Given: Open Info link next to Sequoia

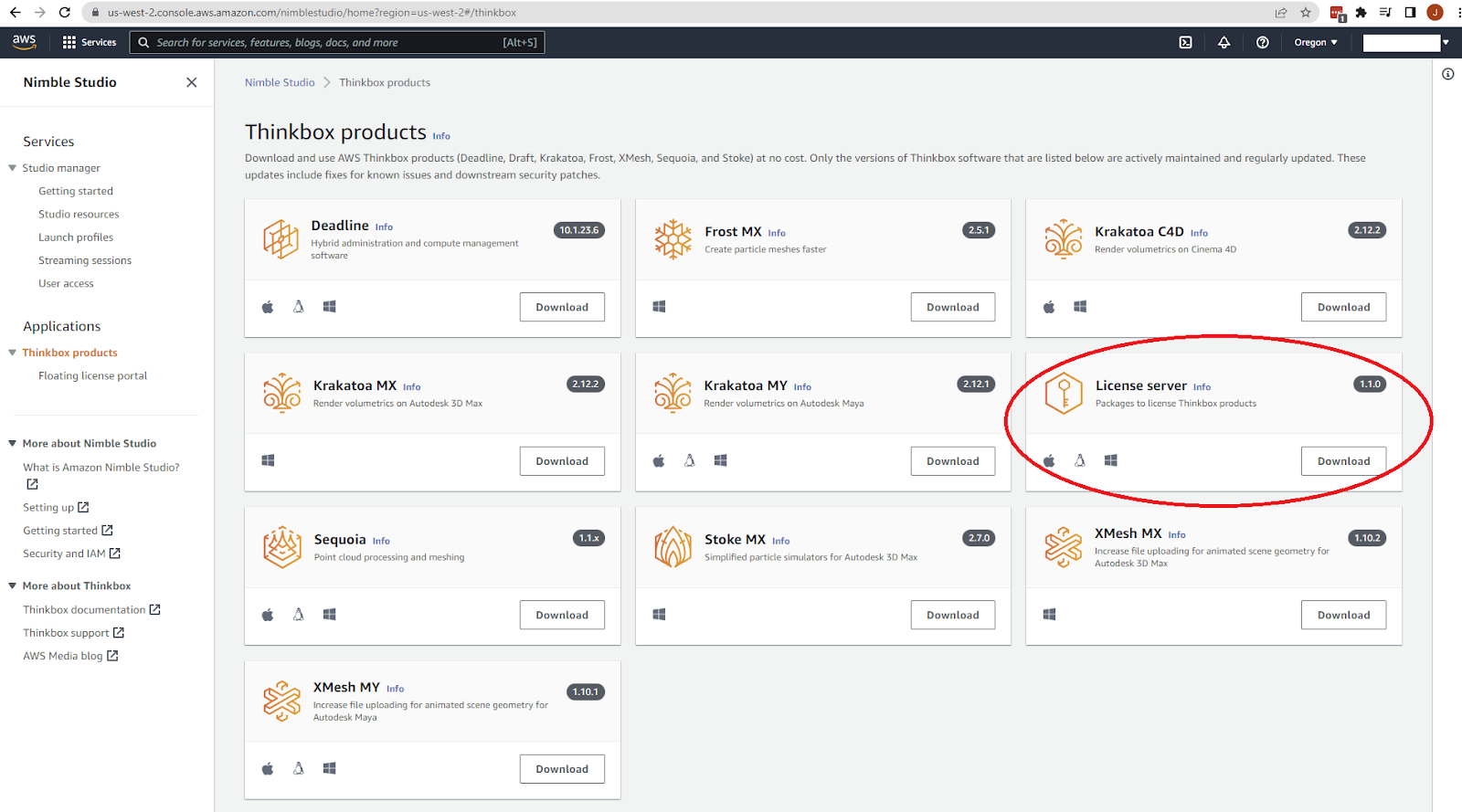Looking at the screenshot, I should (x=381, y=542).
